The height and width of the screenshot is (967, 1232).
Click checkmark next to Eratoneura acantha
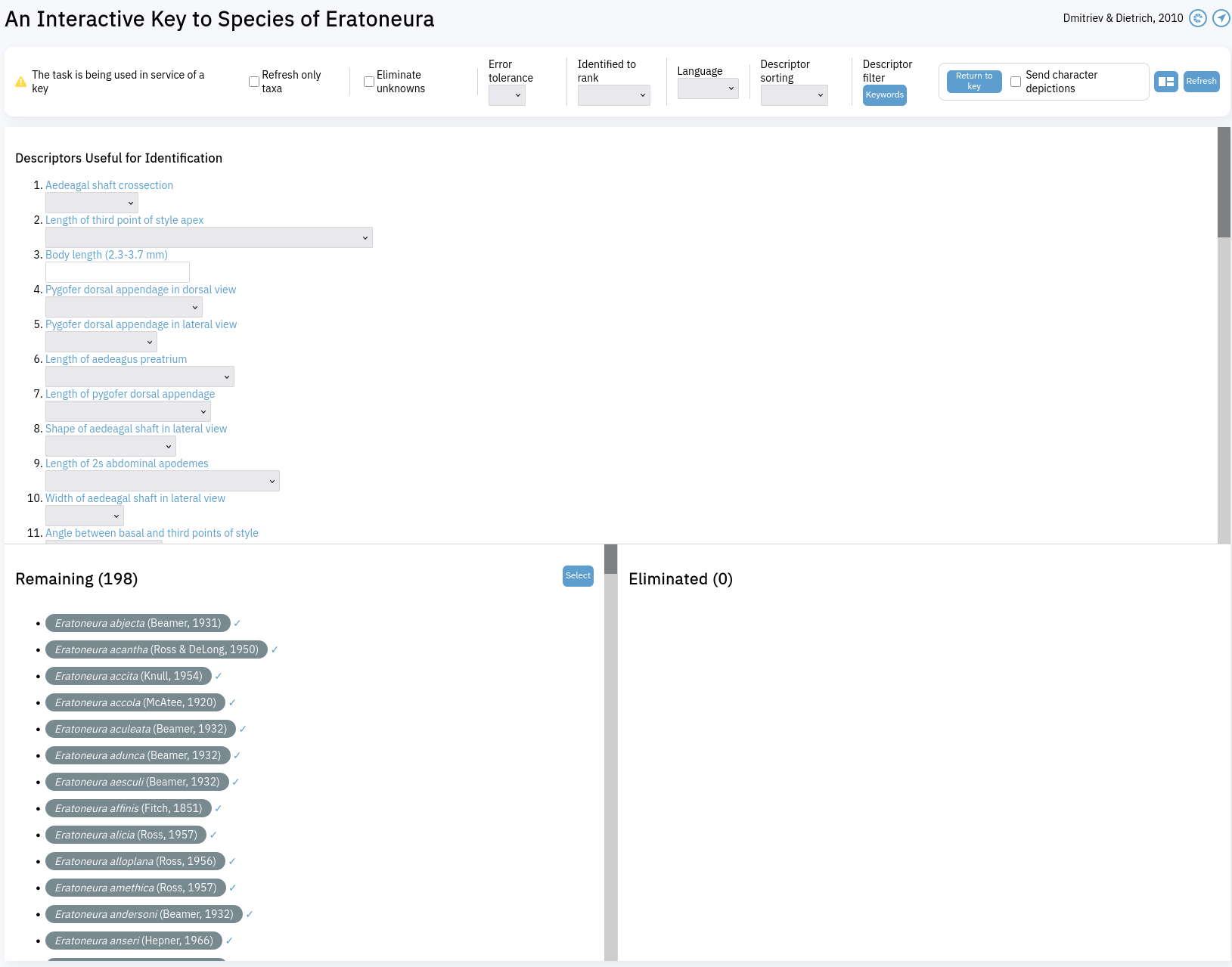[x=275, y=649]
